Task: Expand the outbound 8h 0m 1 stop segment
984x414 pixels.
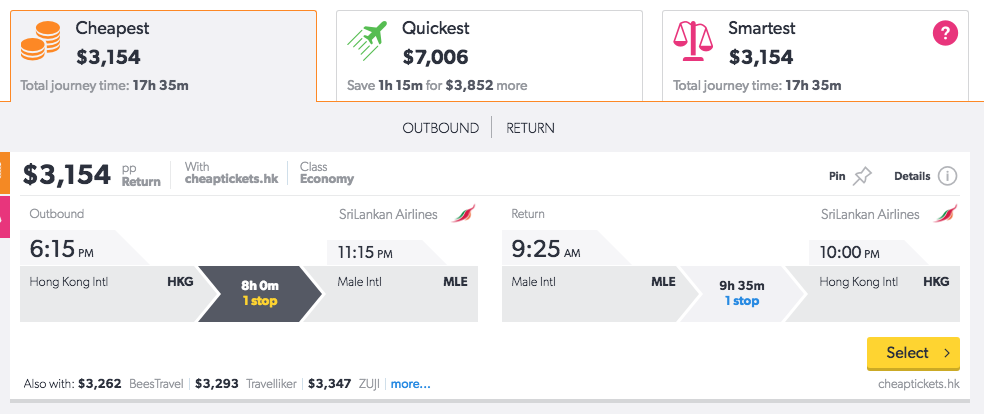Action: [x=260, y=294]
